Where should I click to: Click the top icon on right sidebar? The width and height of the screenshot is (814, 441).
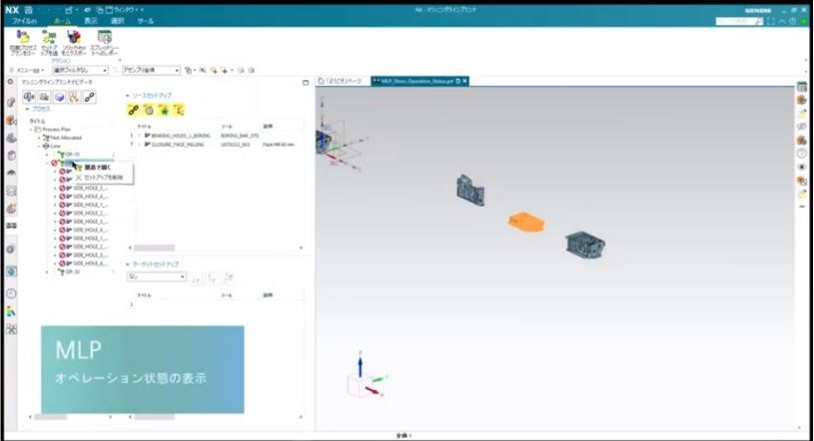click(x=802, y=87)
